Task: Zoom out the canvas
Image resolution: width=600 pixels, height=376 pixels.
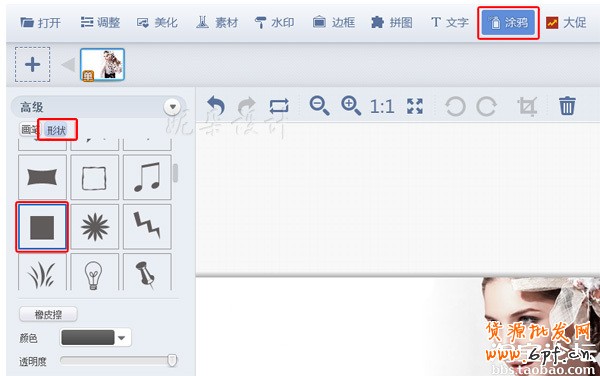Action: coord(320,106)
